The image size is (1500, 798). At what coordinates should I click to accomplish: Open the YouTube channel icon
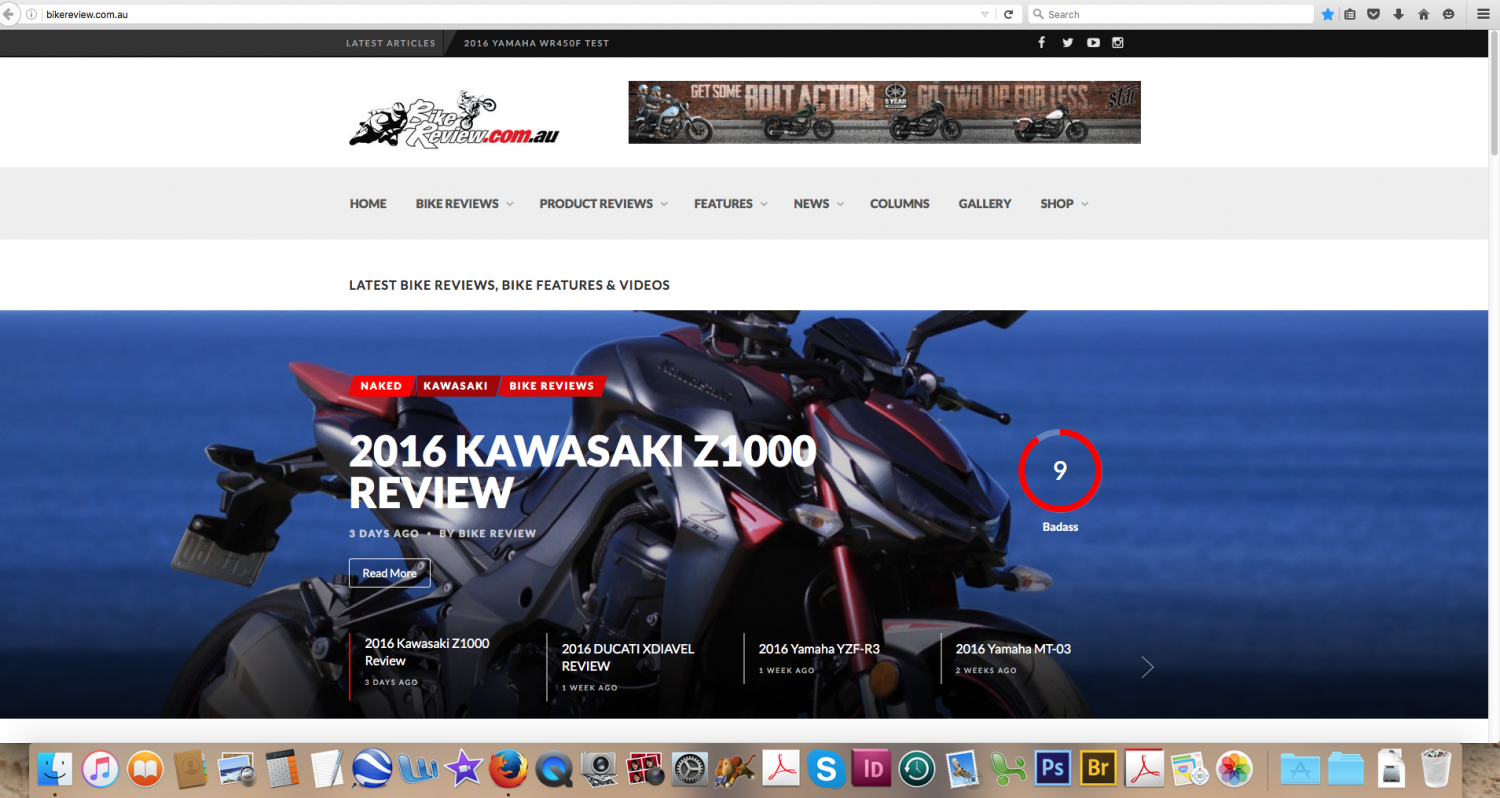[x=1093, y=43]
